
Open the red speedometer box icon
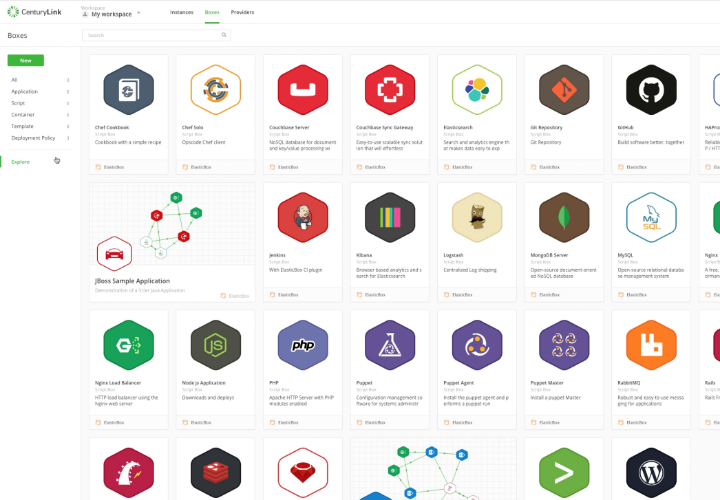pos(129,473)
